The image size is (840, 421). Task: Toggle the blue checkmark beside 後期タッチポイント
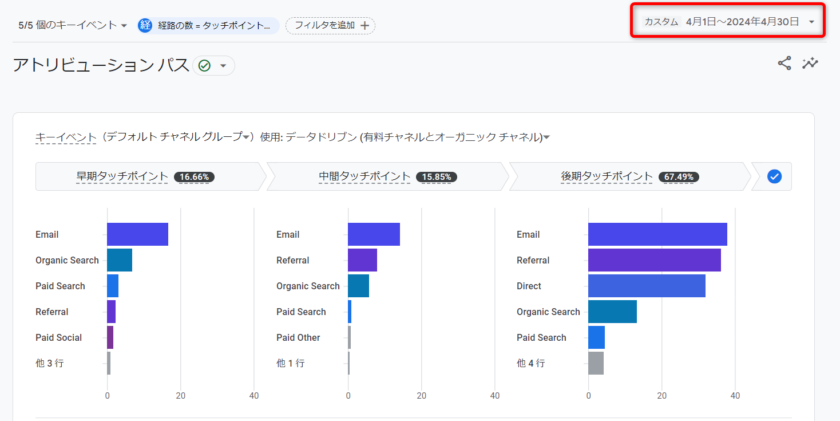774,177
